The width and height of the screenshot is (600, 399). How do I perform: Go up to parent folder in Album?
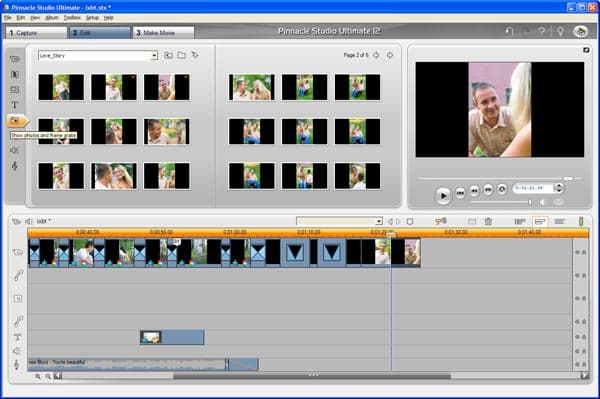(168, 55)
